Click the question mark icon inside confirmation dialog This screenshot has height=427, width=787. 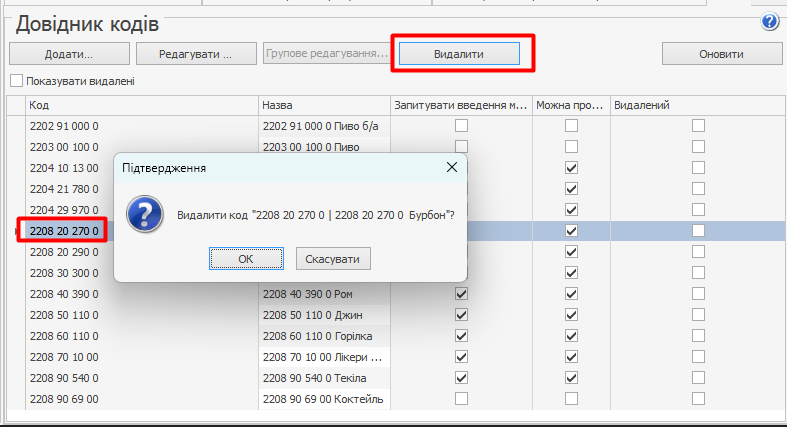[148, 214]
